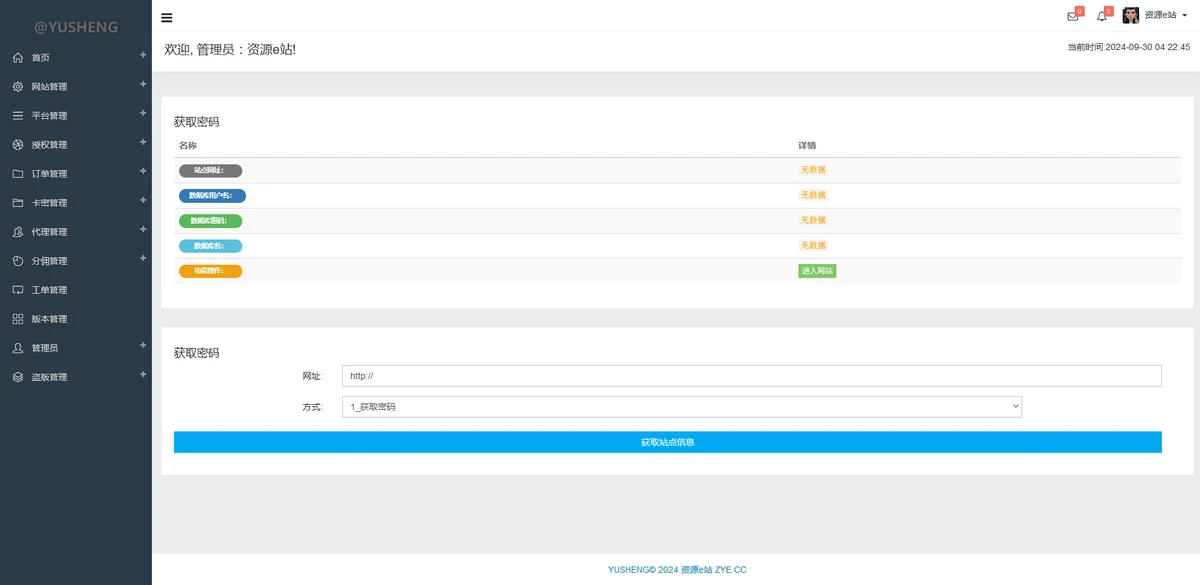This screenshot has height=585, width=1200.
Task: Click the home icon beside 首页
Action: click(x=17, y=58)
